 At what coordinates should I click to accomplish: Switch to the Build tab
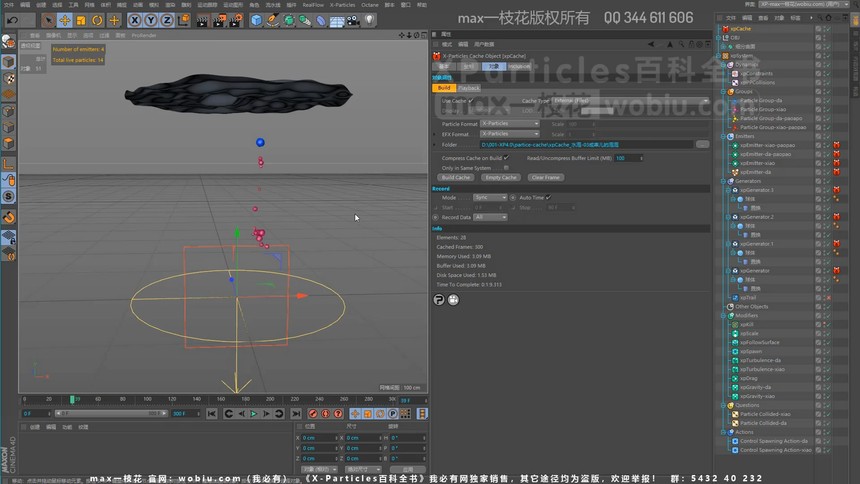tap(444, 88)
